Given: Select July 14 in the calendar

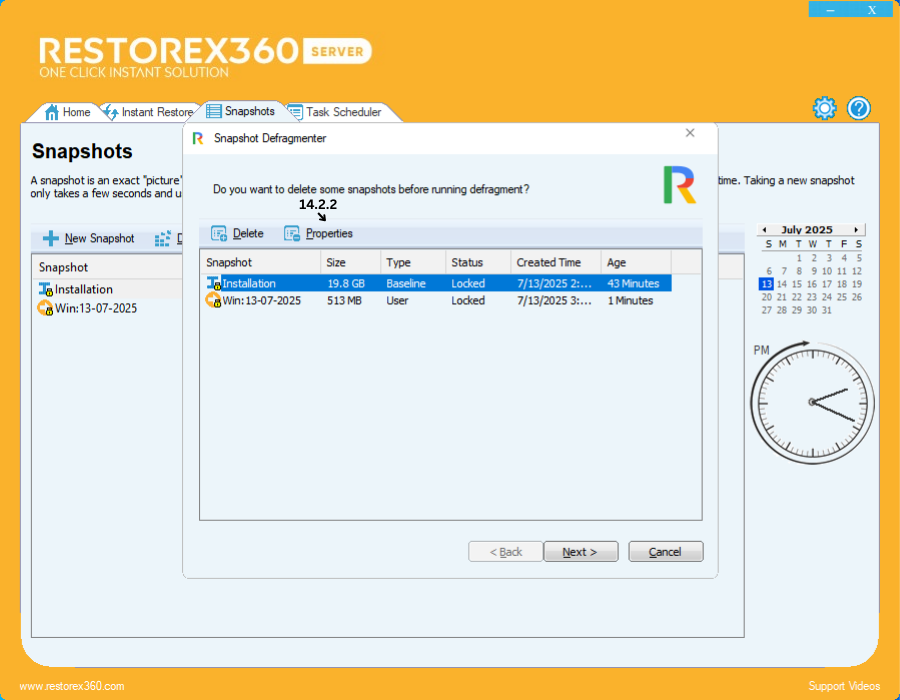Looking at the screenshot, I should 782,284.
